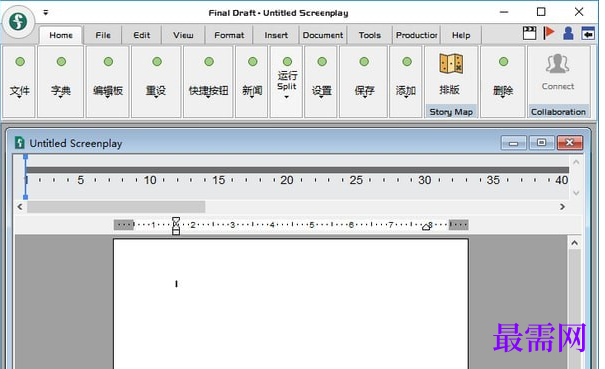Viewport: 605px width, 369px height.
Task: Open the Help ribbon tab
Action: [x=461, y=35]
